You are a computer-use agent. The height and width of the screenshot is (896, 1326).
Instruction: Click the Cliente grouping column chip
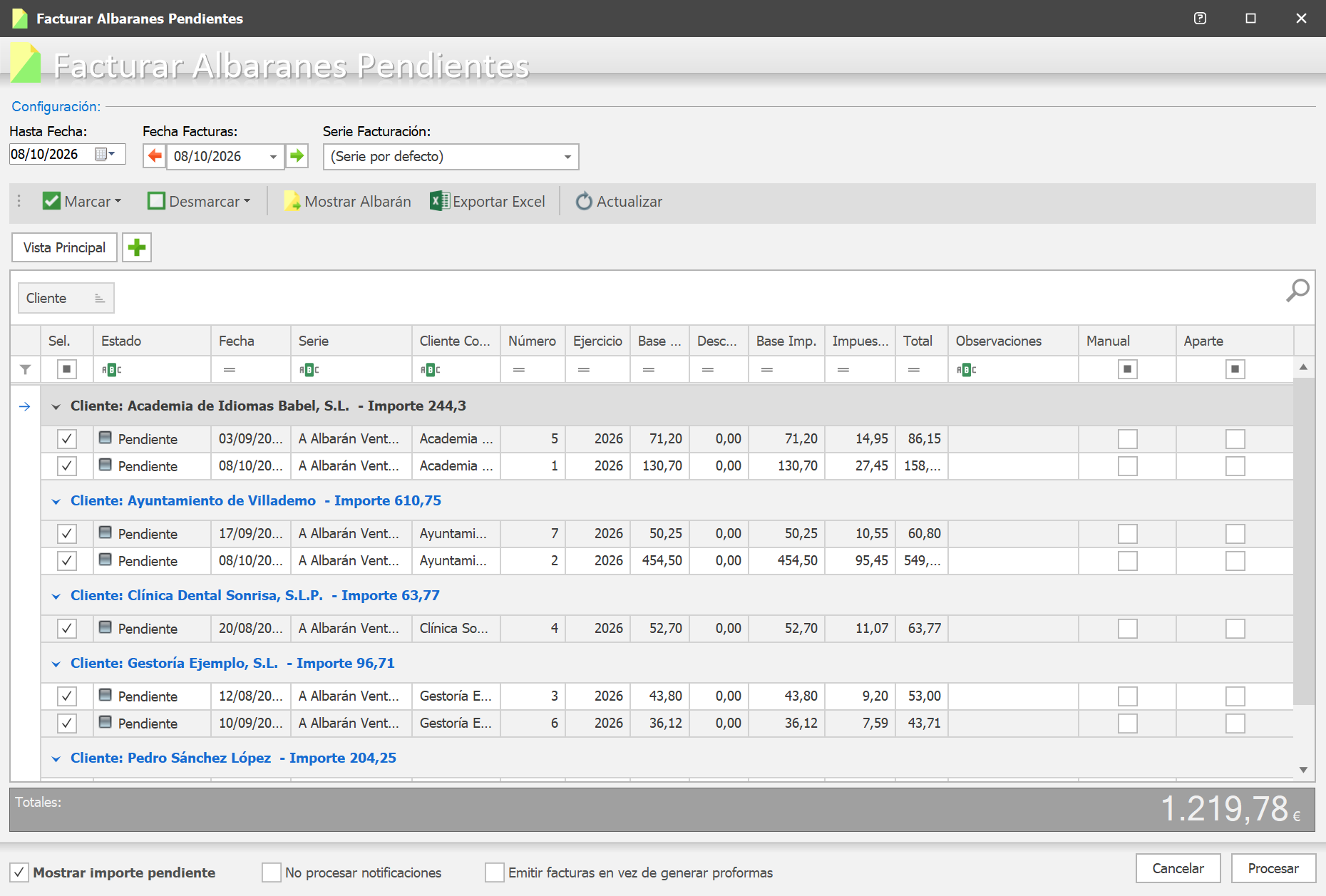(66, 298)
